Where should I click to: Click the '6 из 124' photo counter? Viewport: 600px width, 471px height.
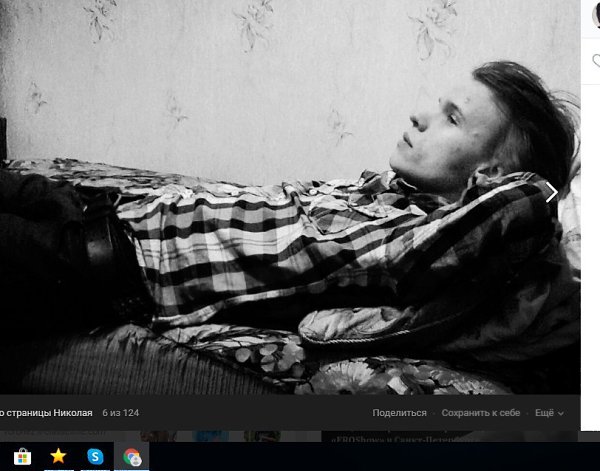click(x=120, y=413)
